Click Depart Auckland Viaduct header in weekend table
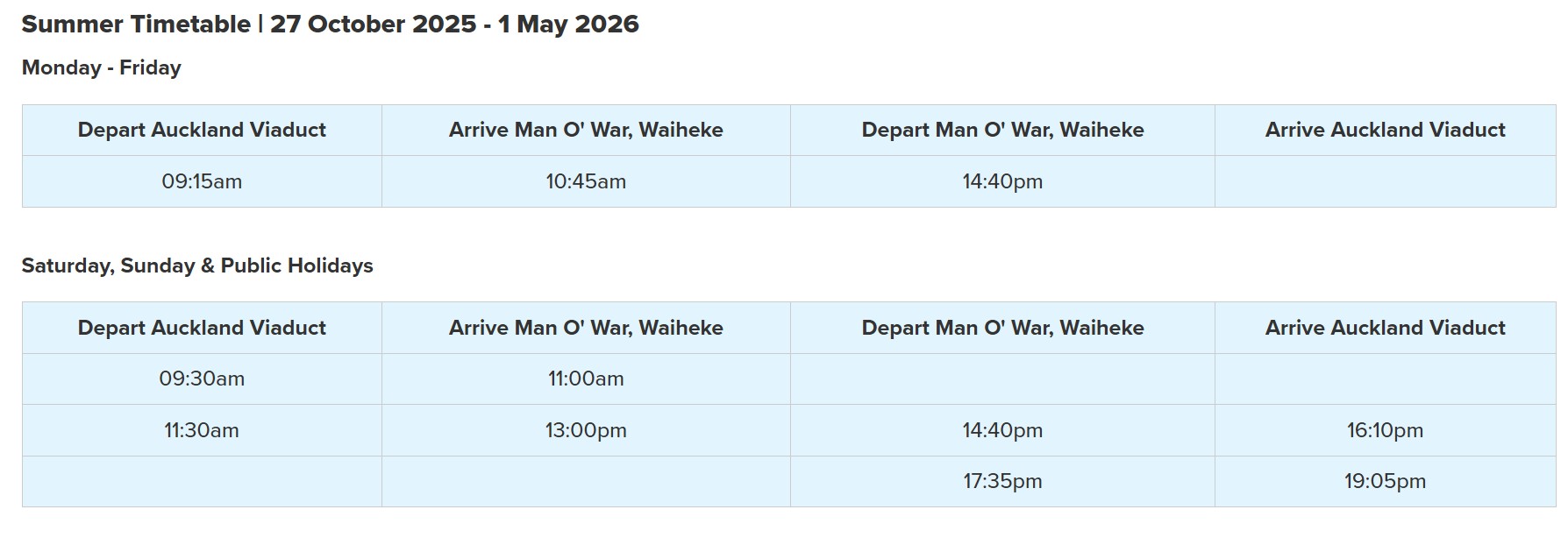Image resolution: width=1568 pixels, height=545 pixels. click(202, 328)
